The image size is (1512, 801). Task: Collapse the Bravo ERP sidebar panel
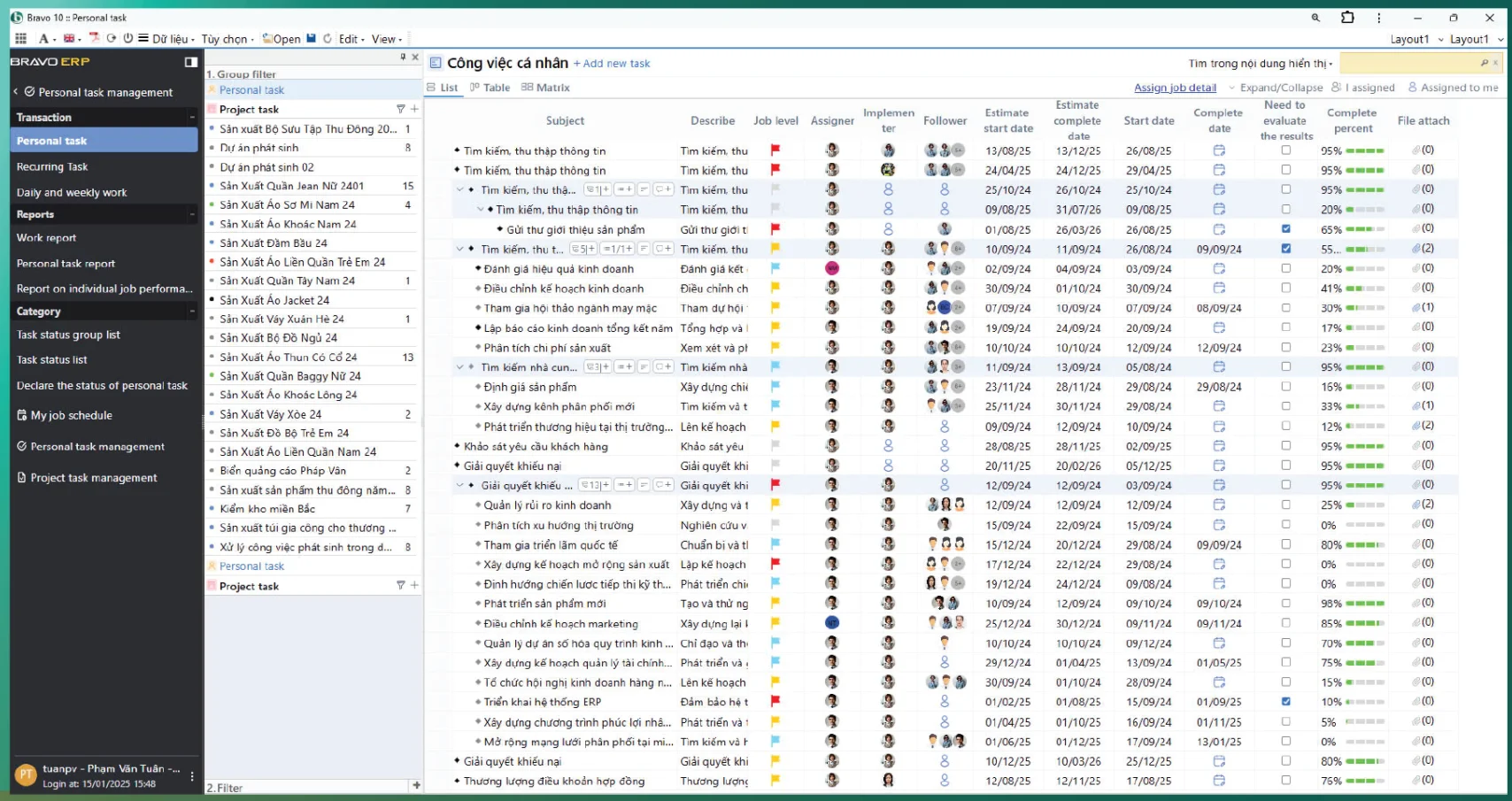pyautogui.click(x=190, y=62)
